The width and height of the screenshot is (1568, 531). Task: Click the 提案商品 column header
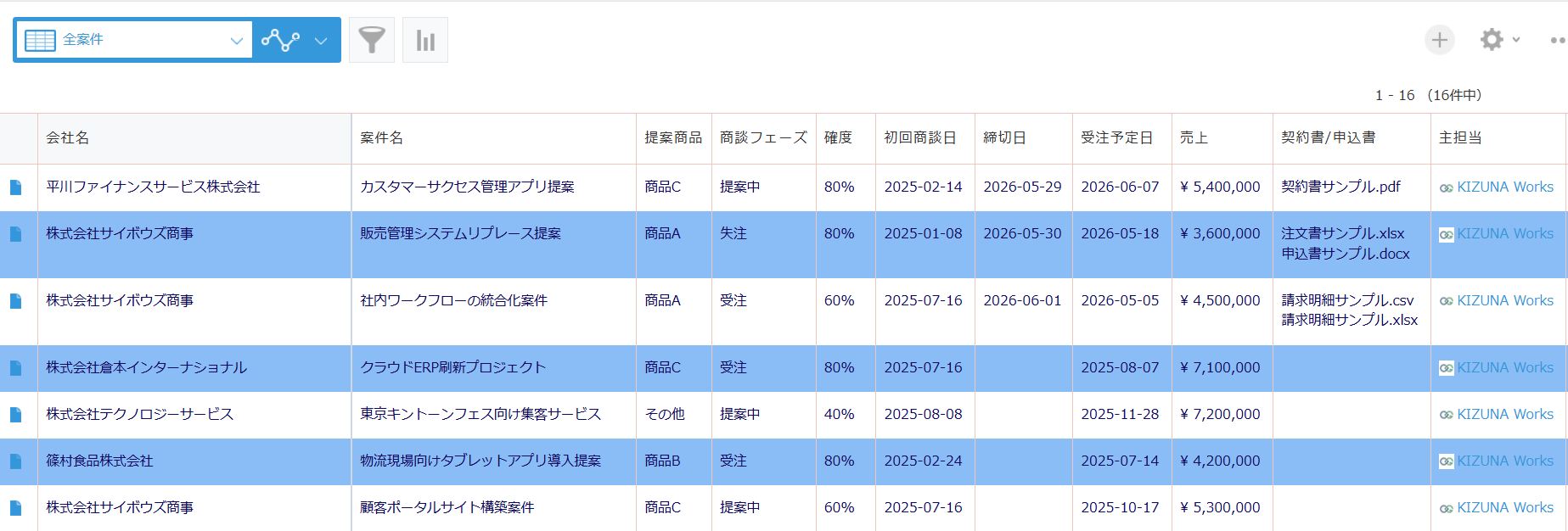point(674,138)
